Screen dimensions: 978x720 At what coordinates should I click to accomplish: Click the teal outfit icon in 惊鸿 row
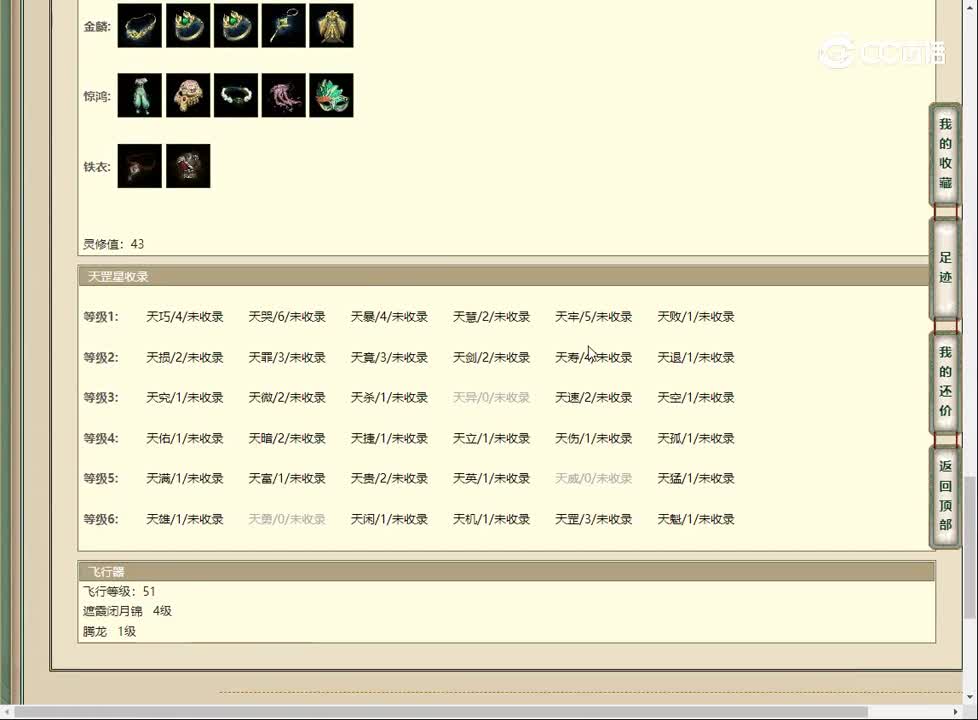pos(140,95)
